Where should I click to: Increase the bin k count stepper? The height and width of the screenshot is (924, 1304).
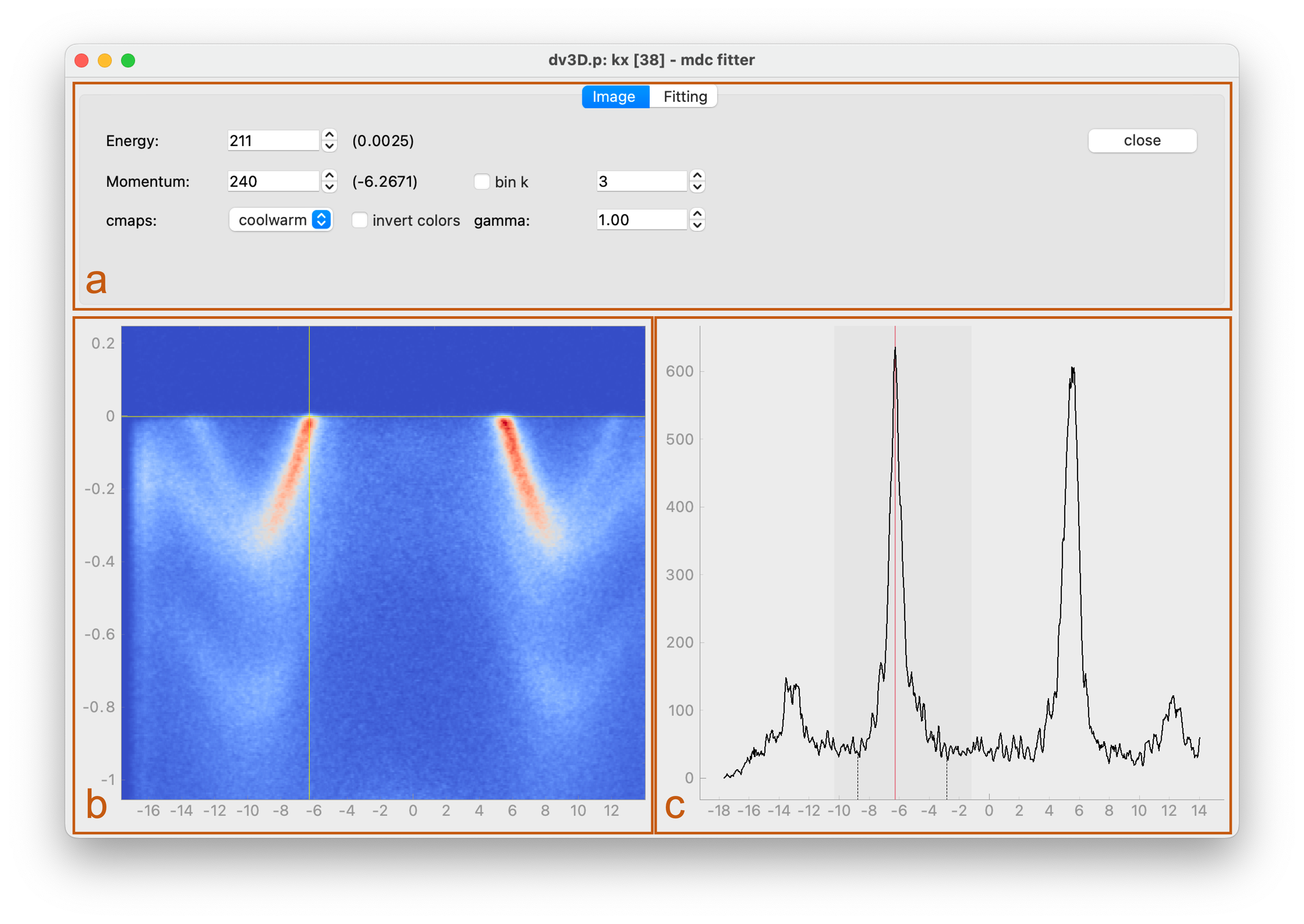tap(697, 175)
